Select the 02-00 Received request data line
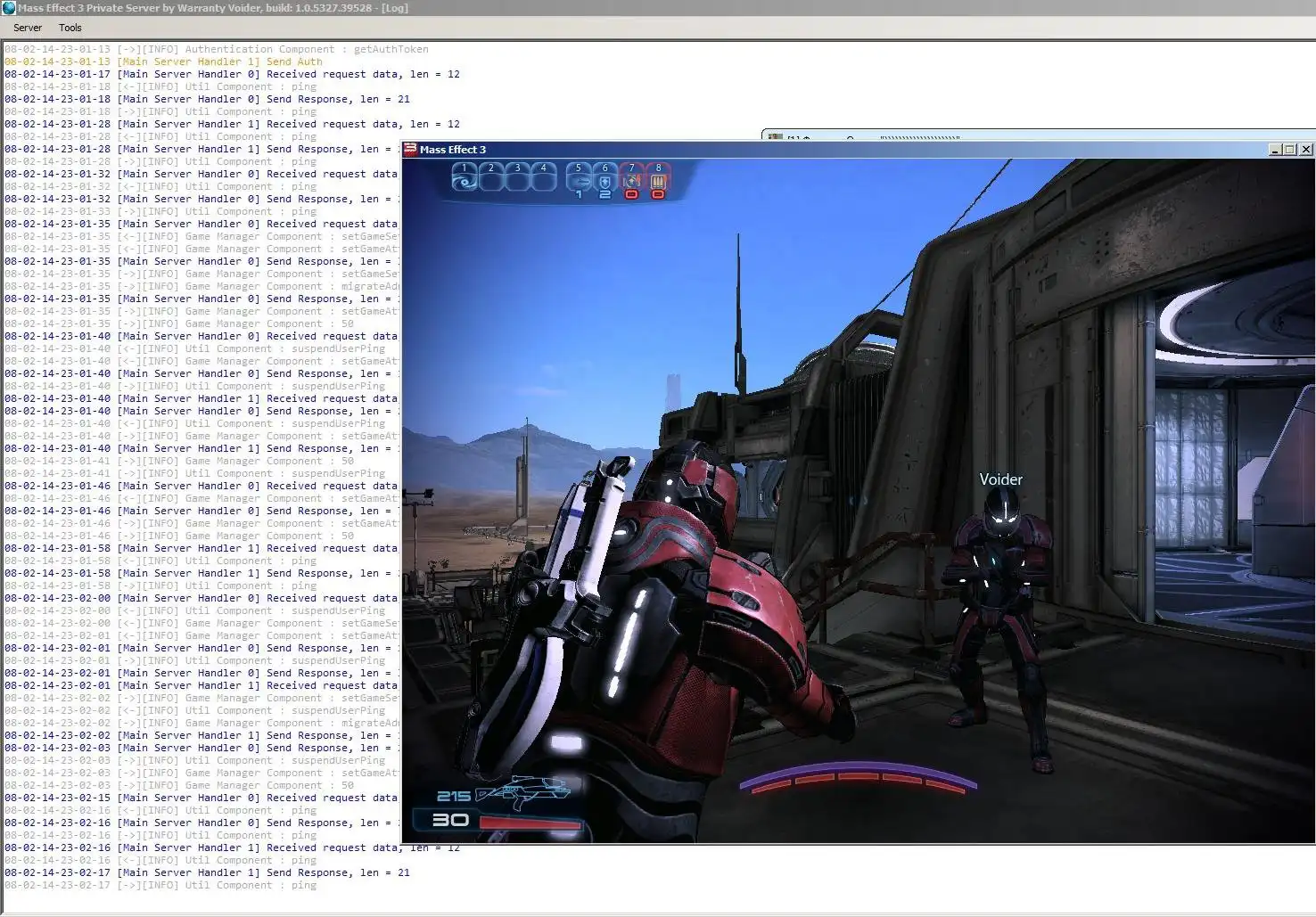Image resolution: width=1316 pixels, height=917 pixels. coord(202,598)
